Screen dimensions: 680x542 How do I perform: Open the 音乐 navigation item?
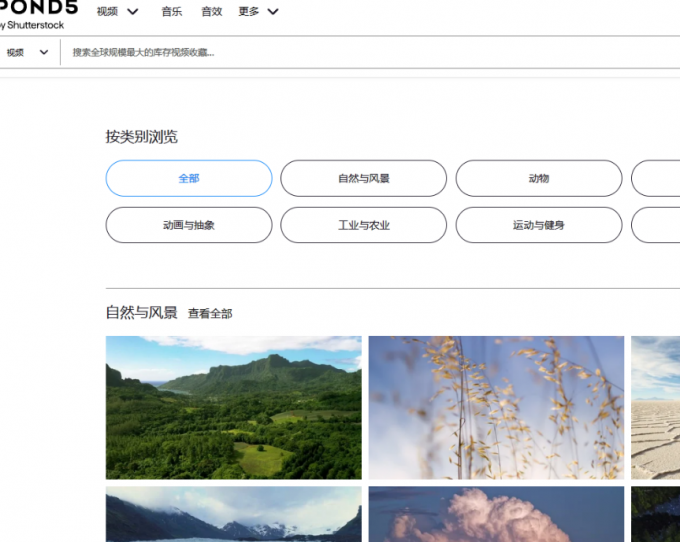(x=172, y=12)
